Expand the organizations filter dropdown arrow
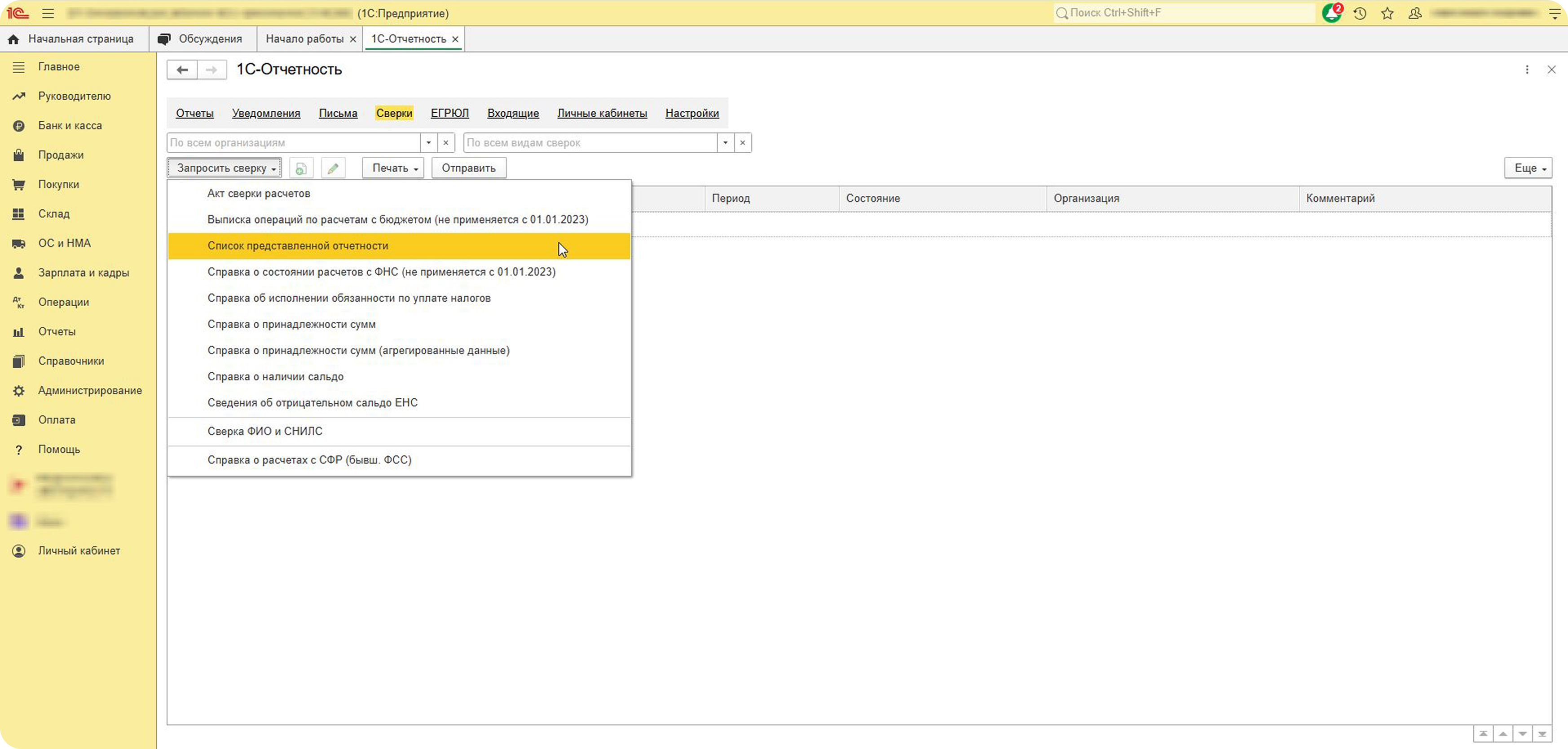This screenshot has width=1568, height=749. coord(428,142)
